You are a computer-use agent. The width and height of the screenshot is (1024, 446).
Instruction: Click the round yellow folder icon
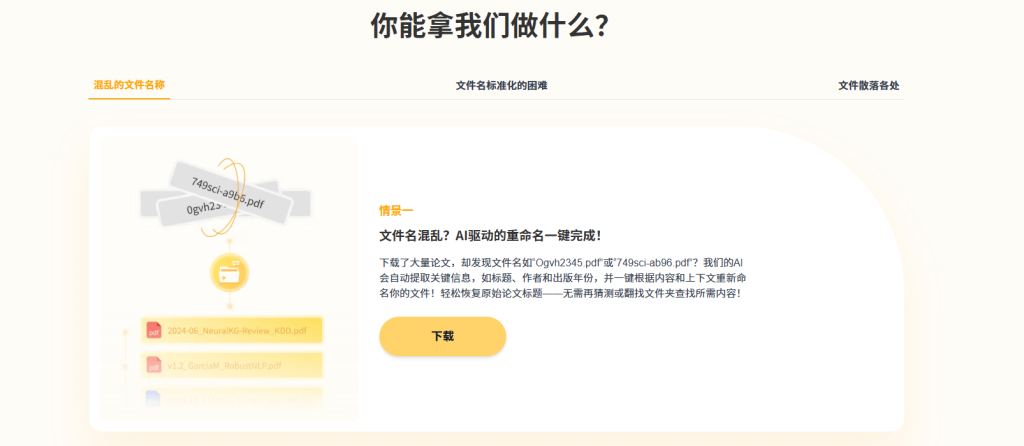point(229,272)
